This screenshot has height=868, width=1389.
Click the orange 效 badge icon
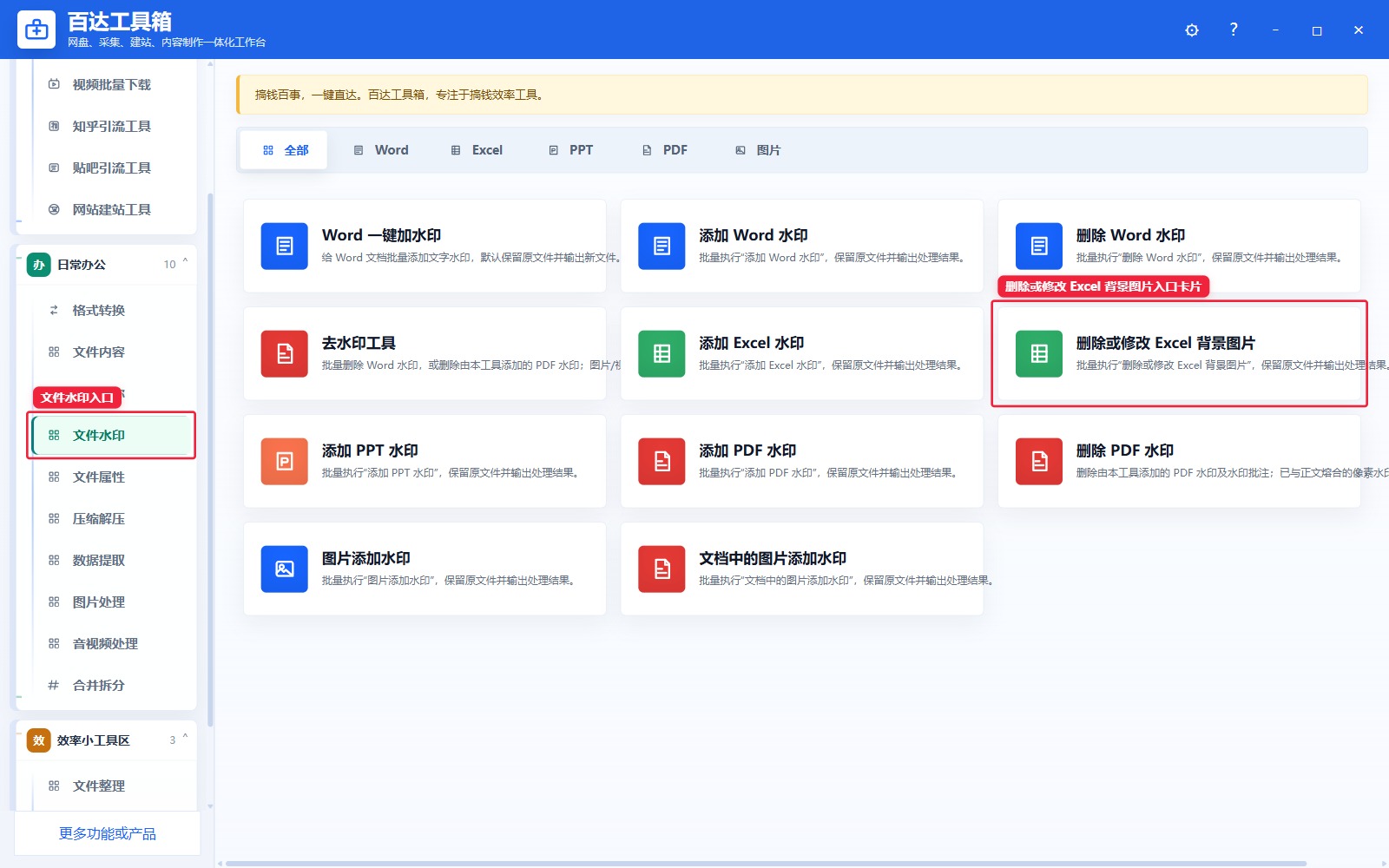pos(38,740)
